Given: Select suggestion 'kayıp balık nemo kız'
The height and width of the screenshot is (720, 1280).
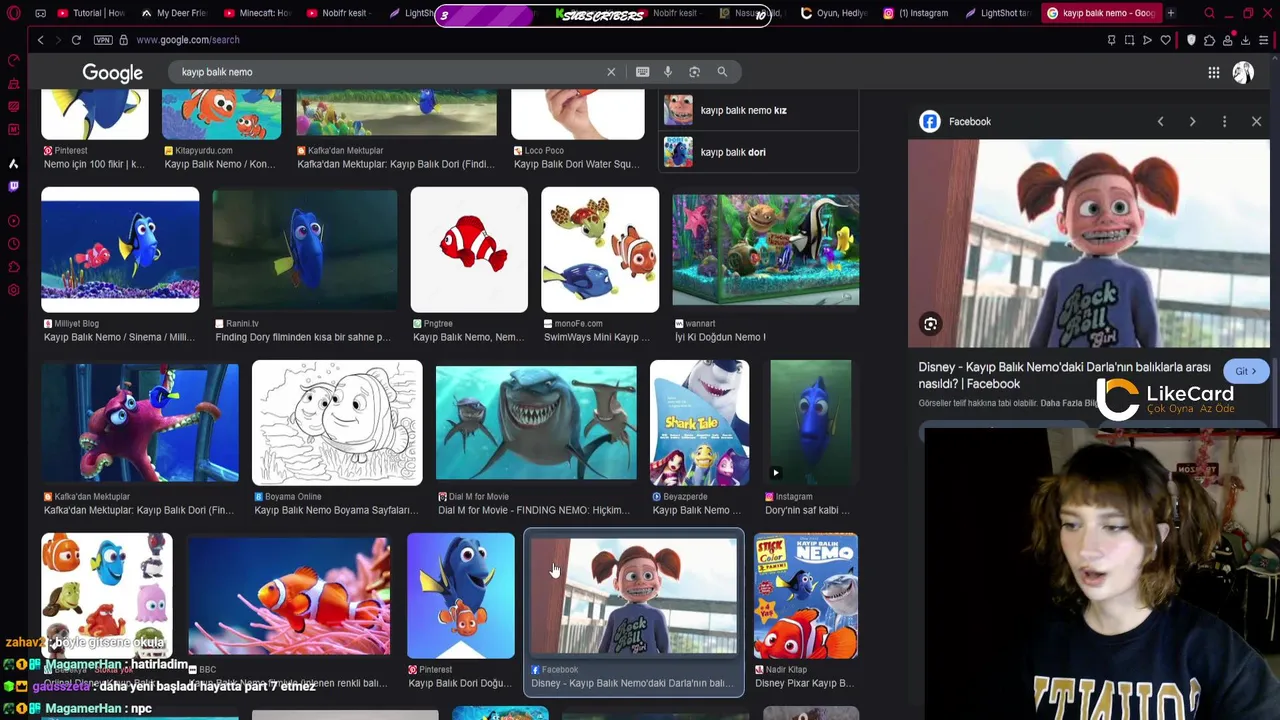Looking at the screenshot, I should coord(759,110).
